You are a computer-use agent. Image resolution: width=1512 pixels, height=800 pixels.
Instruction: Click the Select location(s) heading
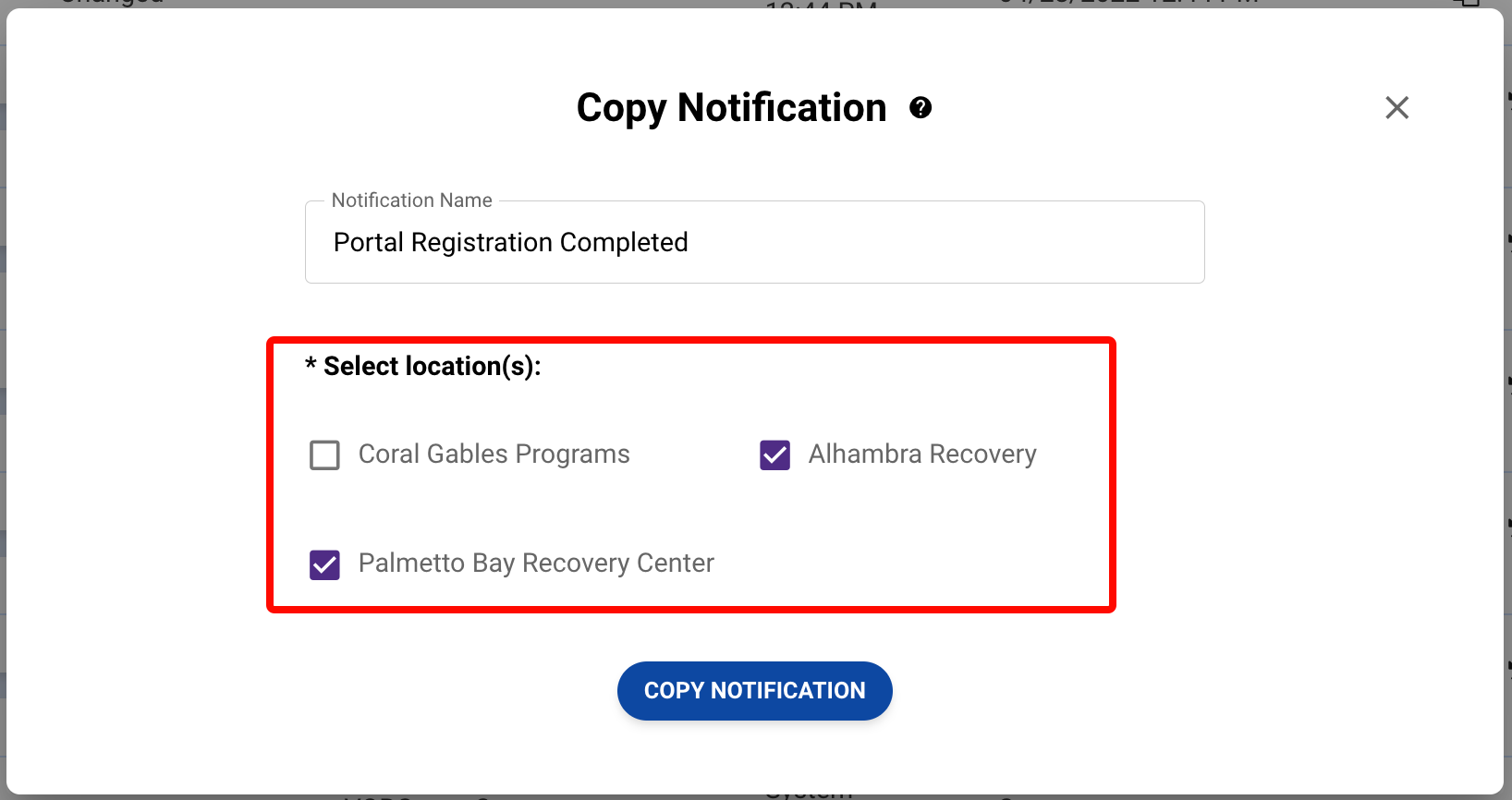[x=432, y=367]
